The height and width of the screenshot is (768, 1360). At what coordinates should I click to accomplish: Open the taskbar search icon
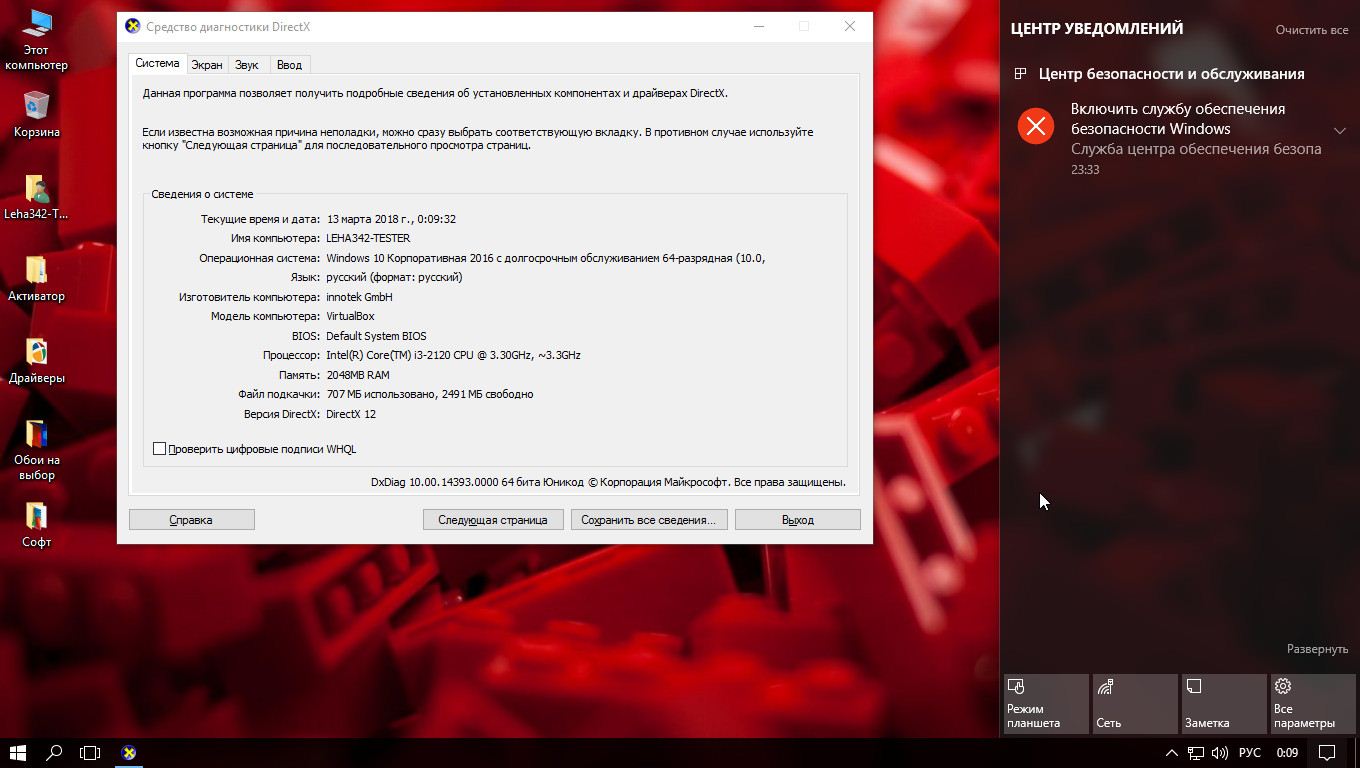[55, 753]
